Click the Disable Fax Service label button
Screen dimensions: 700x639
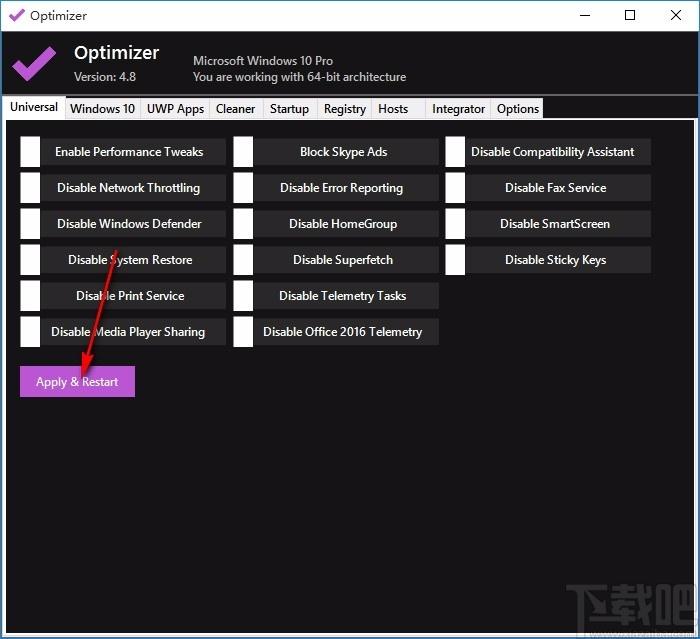[558, 188]
